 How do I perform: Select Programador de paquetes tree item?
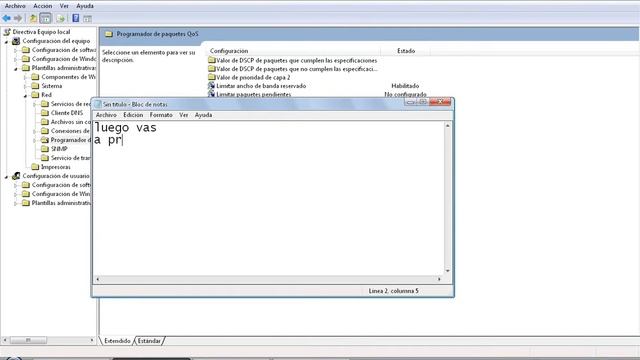coord(70,140)
